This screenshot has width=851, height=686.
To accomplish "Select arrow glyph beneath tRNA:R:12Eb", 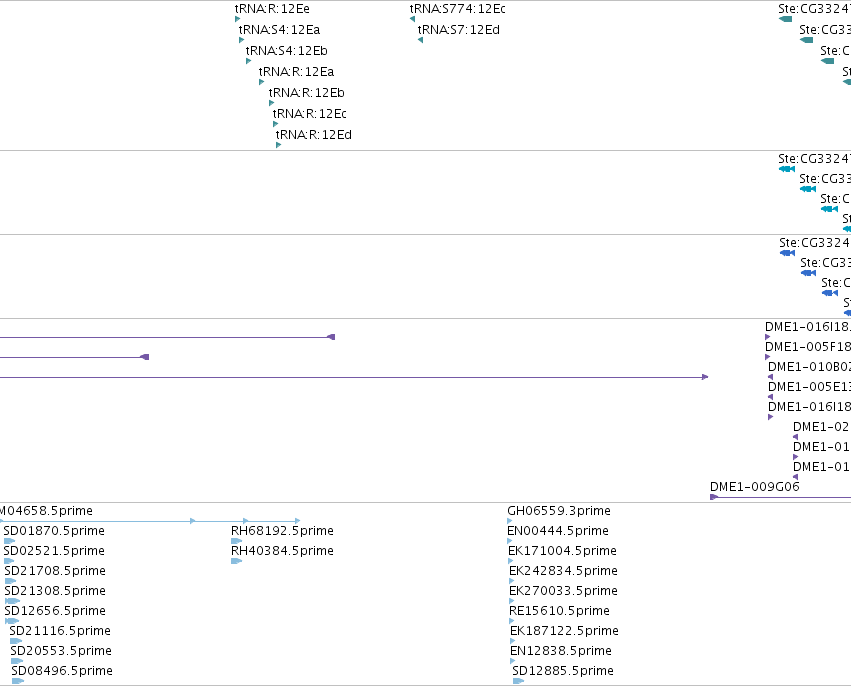I will pos(271,103).
